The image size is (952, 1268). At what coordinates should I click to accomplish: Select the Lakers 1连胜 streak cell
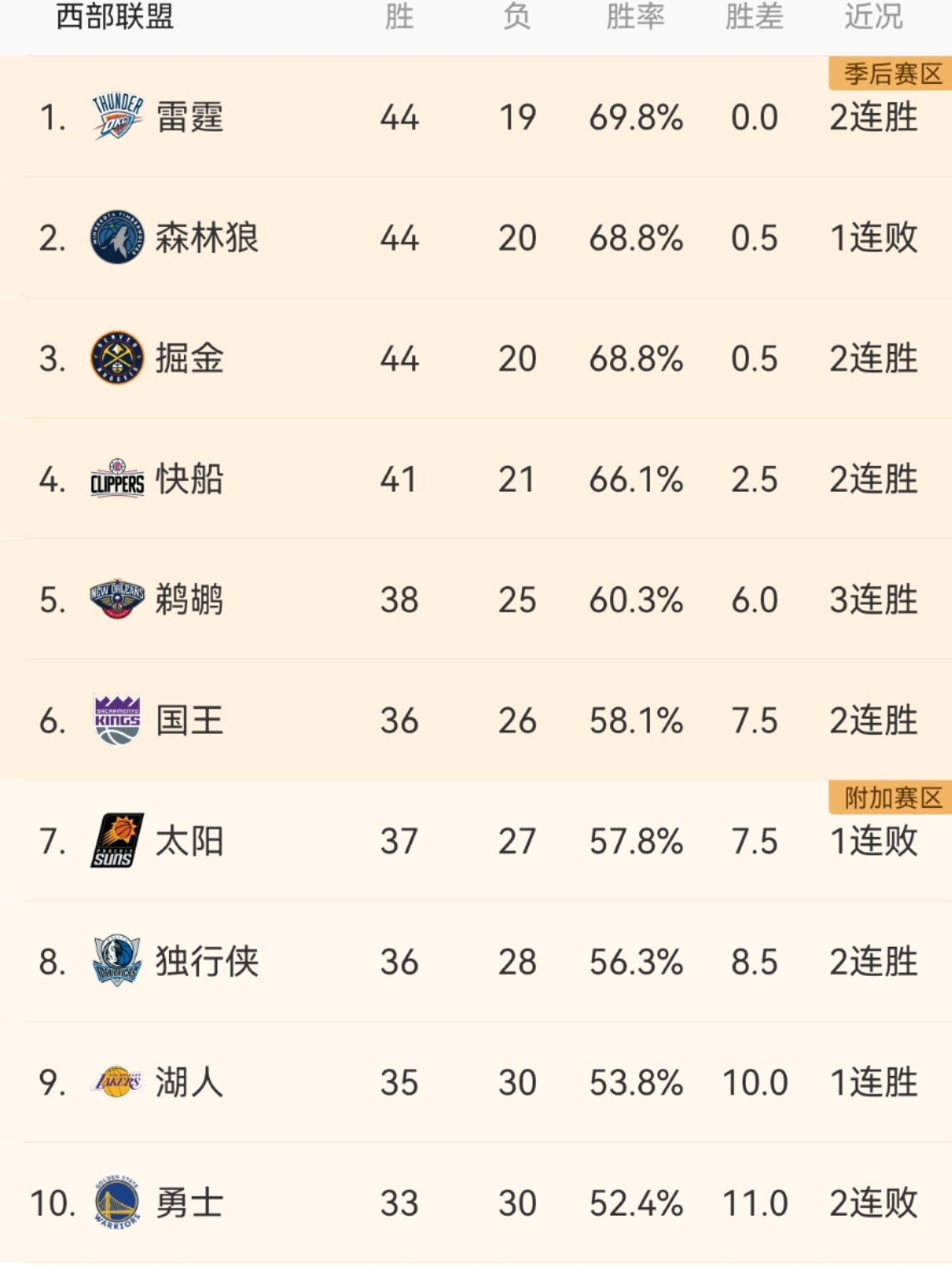pos(873,1082)
